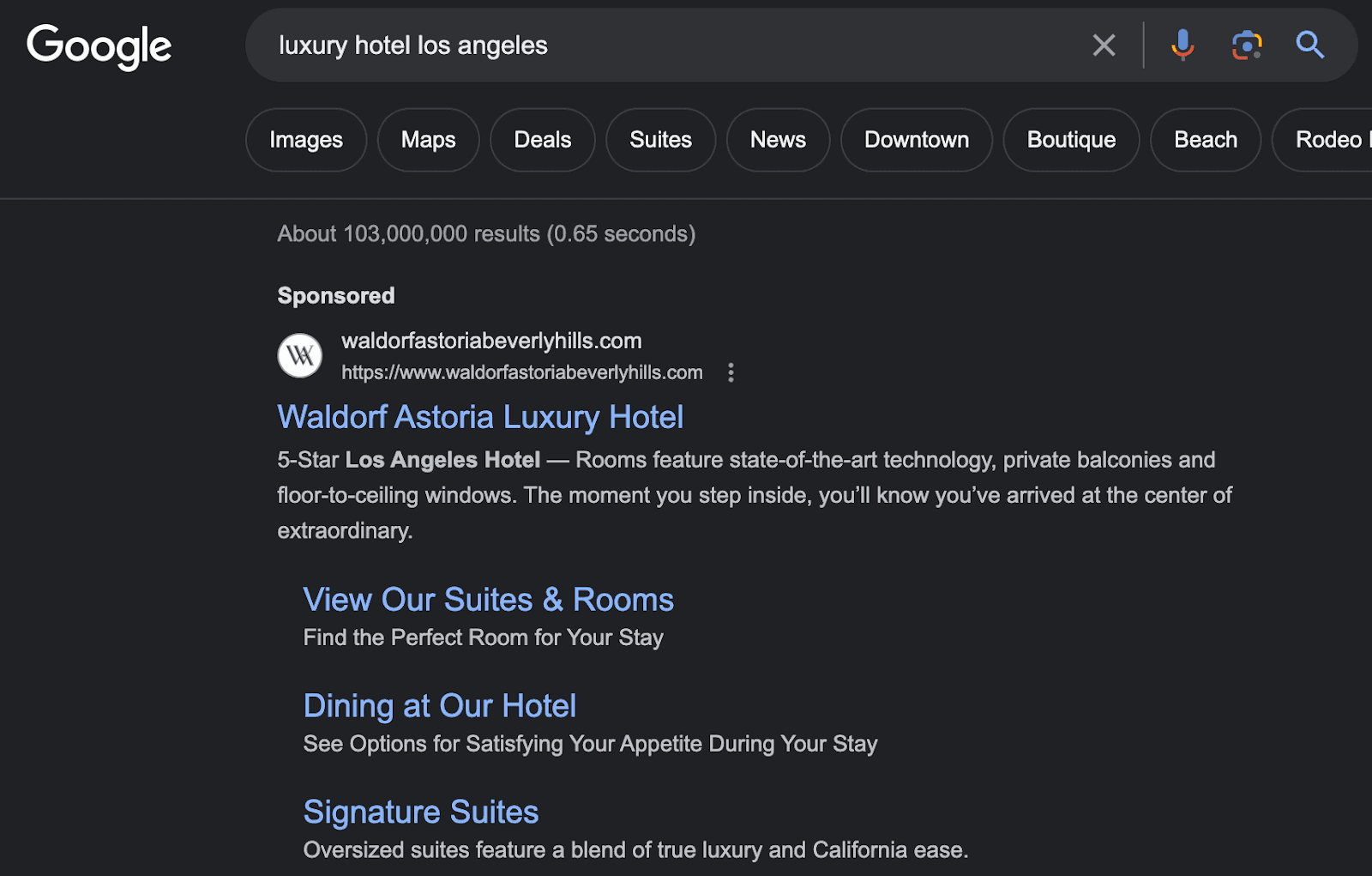
Task: Apply the Suites filter chip
Action: click(x=660, y=139)
